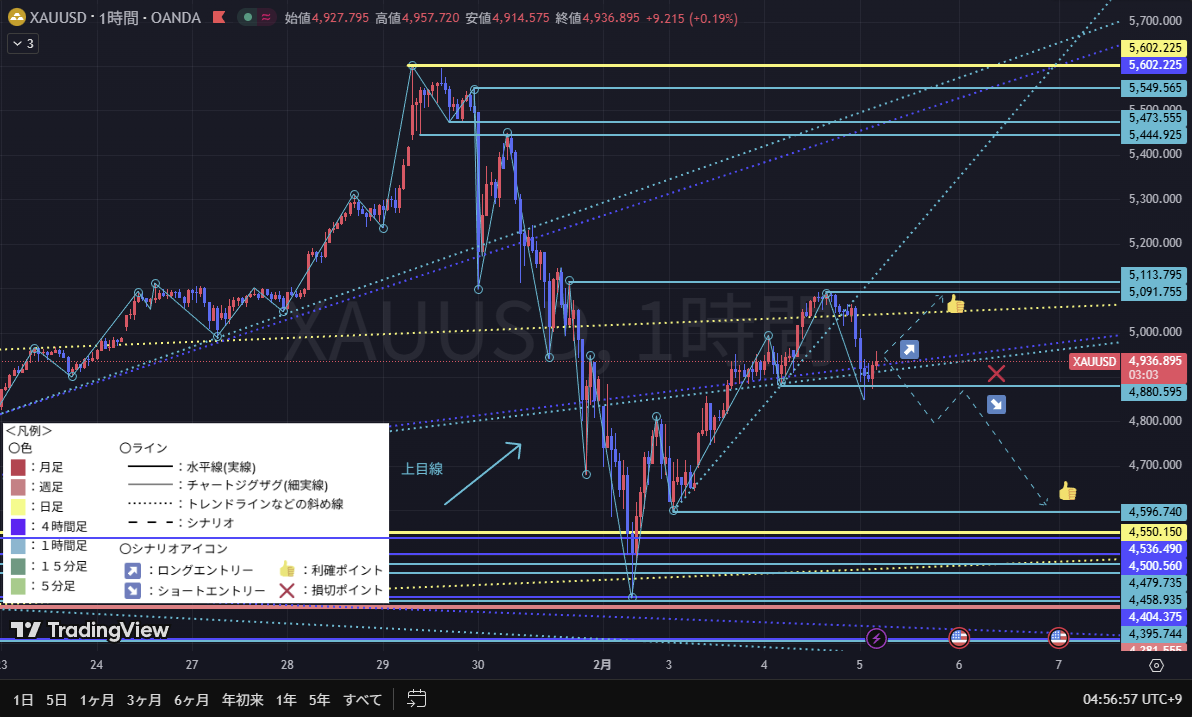This screenshot has width=1192, height=717.
Task: Select the 年初来 date range tab
Action: click(242, 699)
